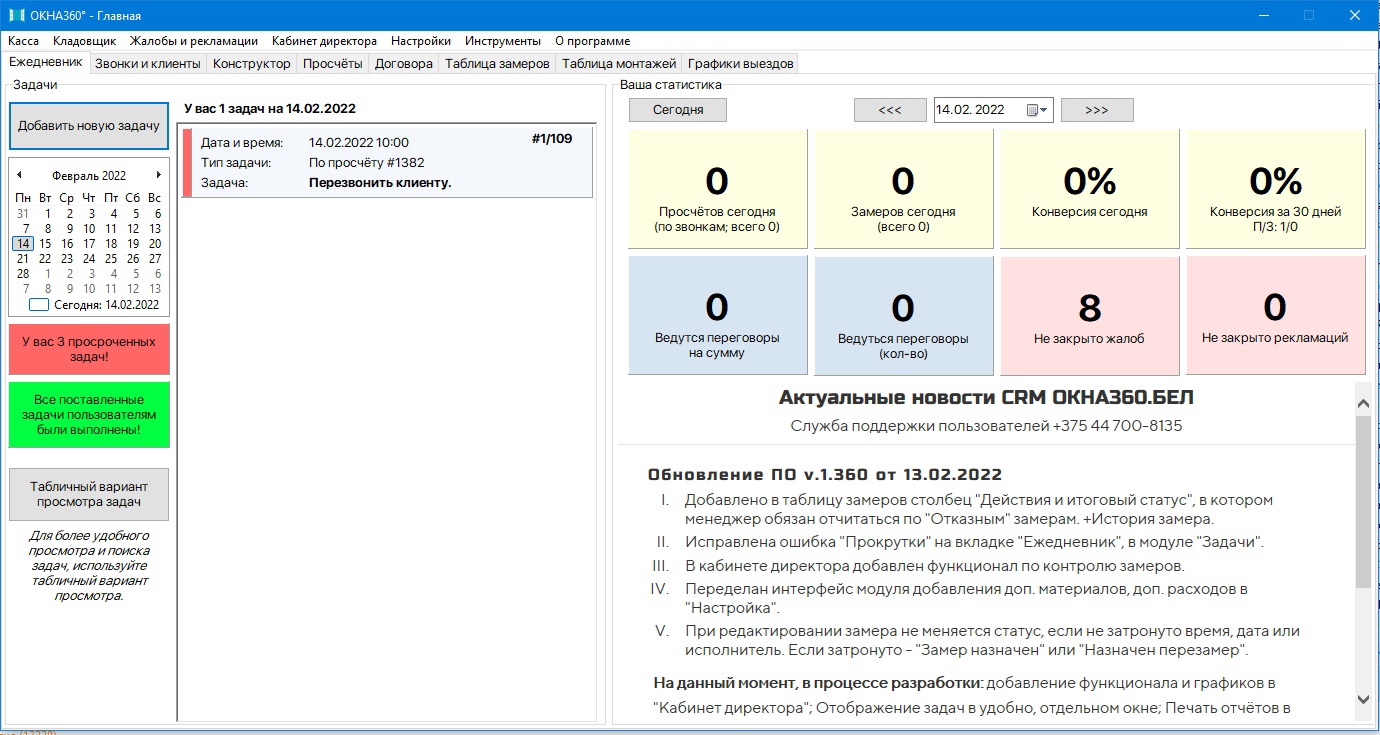Viewport: 1380px width, 735px height.
Task: Click the Конверсия за 30 дней tile
Action: 1275,189
